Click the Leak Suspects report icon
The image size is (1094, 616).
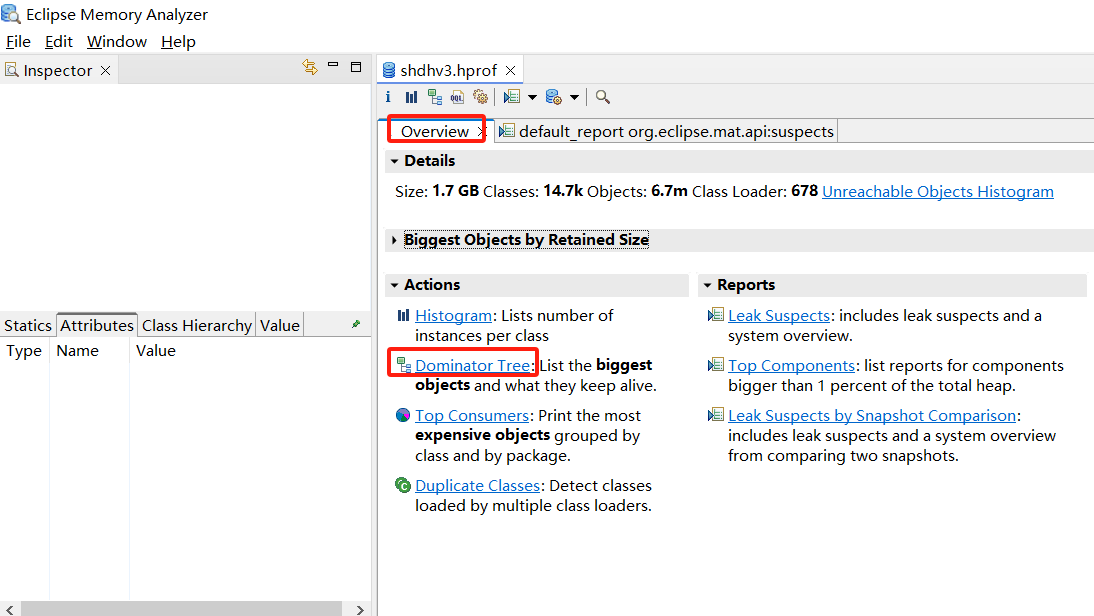715,315
